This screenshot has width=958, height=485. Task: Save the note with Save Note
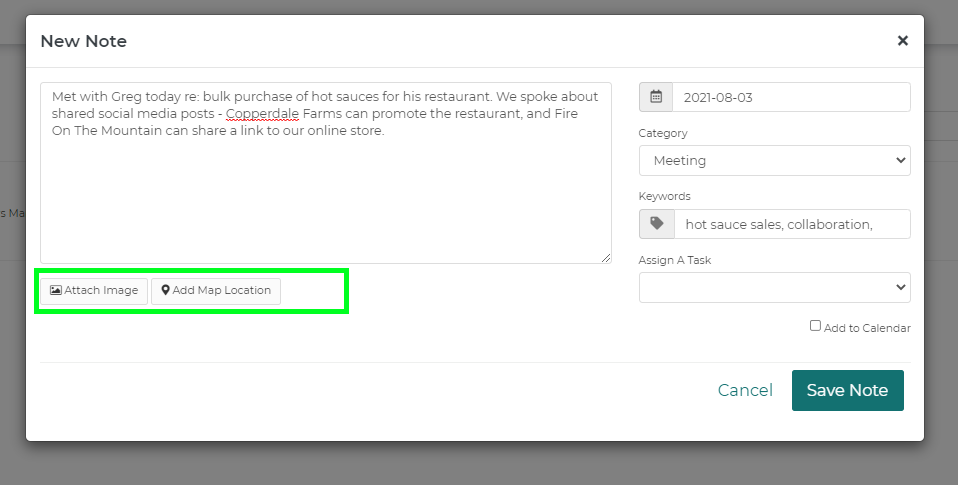pyautogui.click(x=847, y=390)
